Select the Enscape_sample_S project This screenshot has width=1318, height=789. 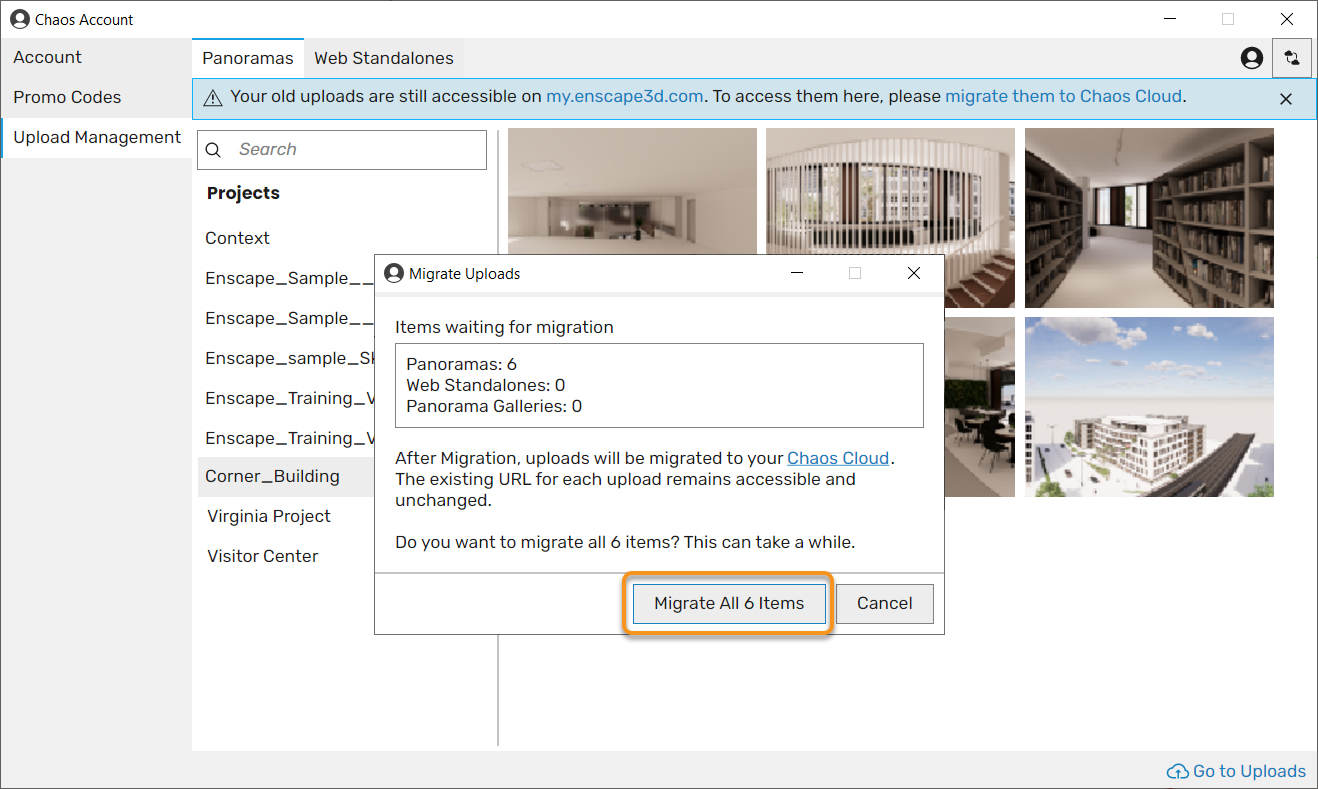[289, 358]
